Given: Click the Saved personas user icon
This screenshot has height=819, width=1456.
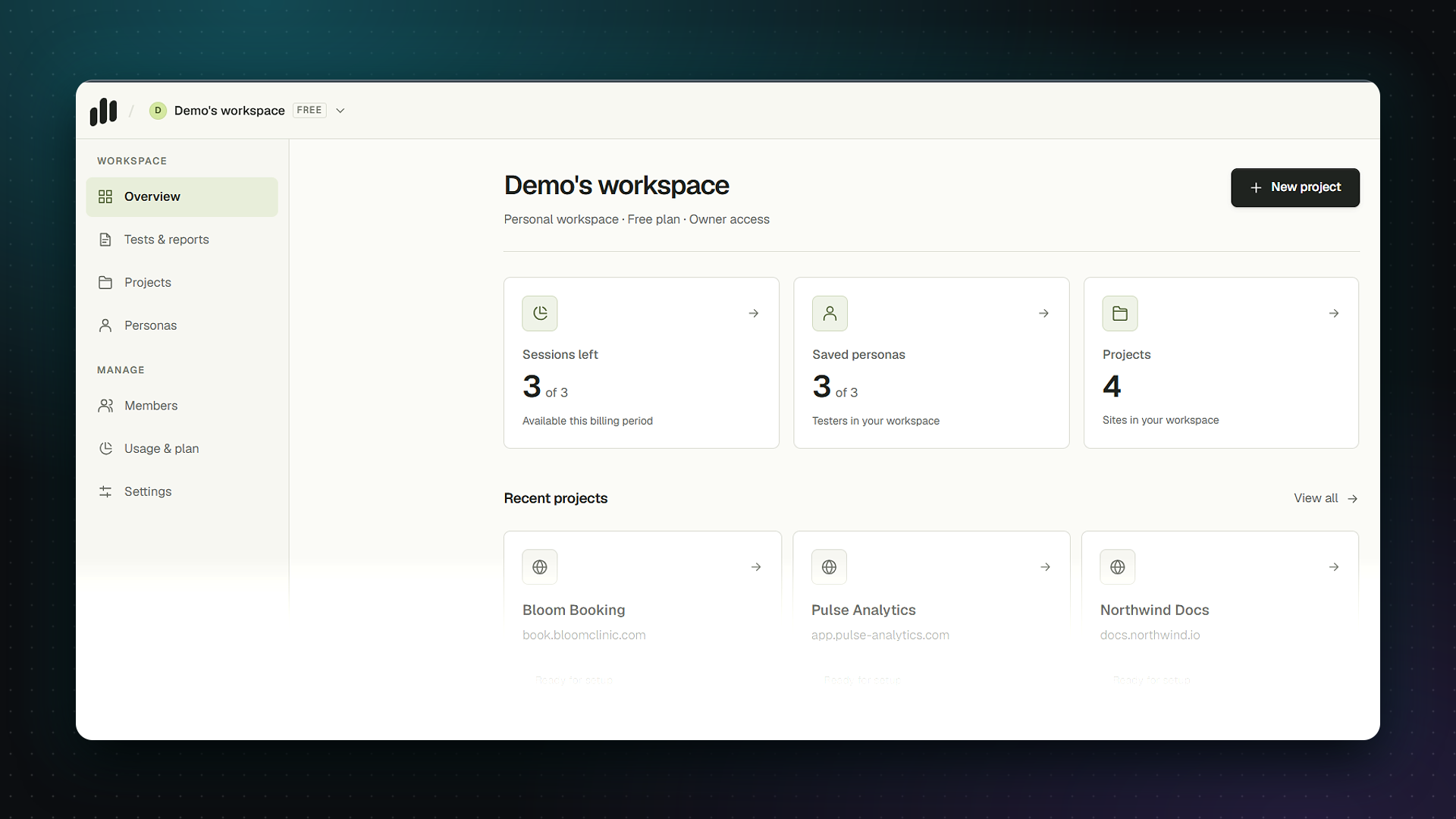Looking at the screenshot, I should click(830, 313).
